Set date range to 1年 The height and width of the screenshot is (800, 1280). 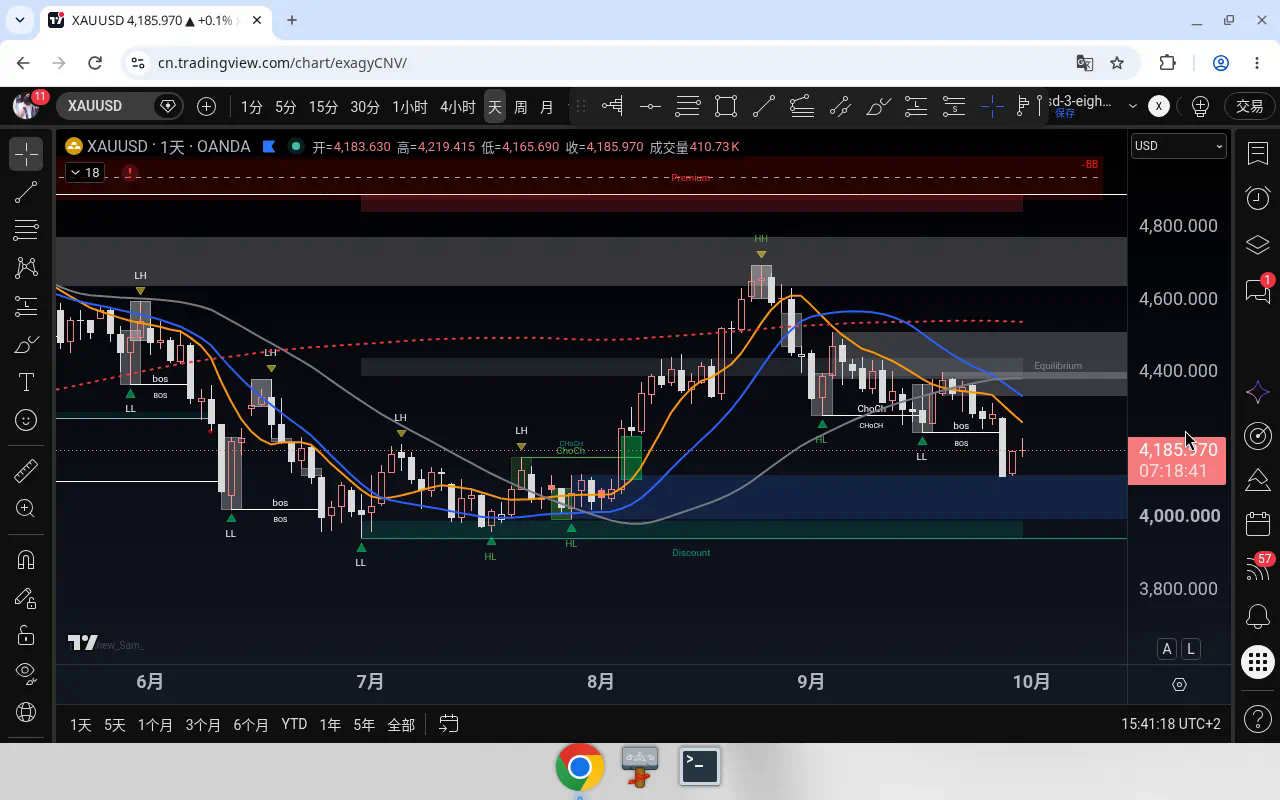330,724
